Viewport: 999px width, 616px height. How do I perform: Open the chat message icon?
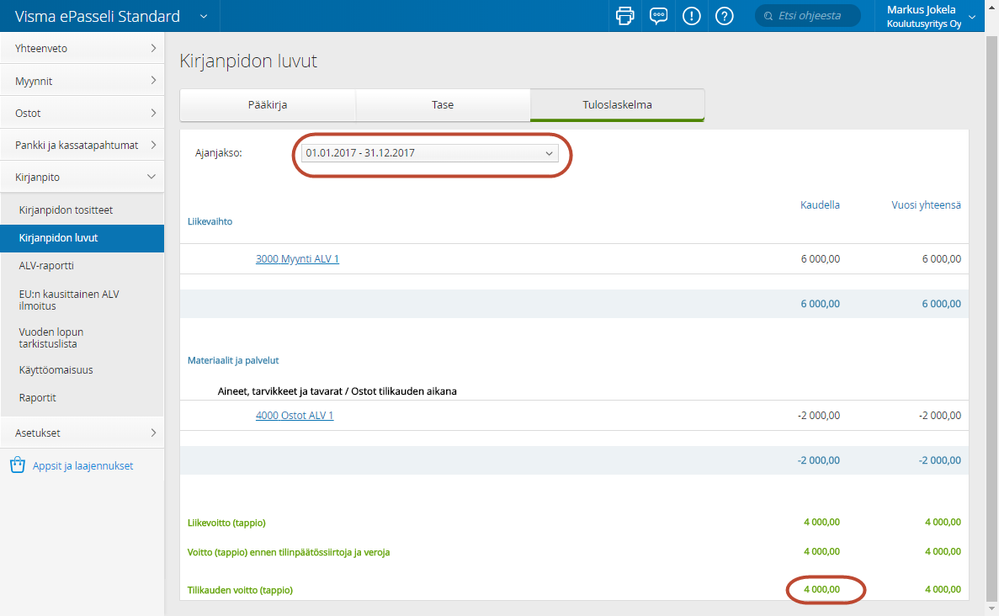658,16
